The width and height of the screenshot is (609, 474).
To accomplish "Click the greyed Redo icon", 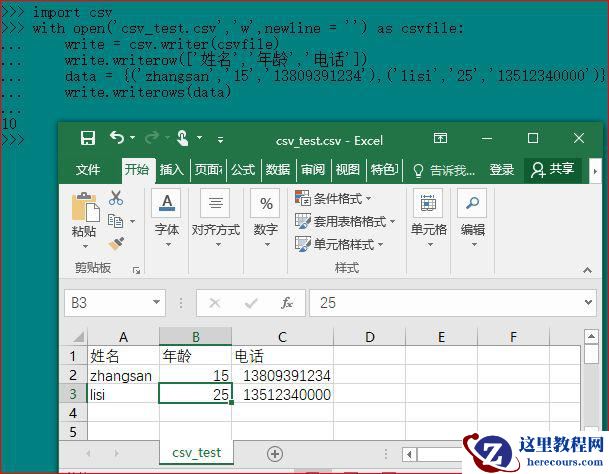I will [152, 137].
